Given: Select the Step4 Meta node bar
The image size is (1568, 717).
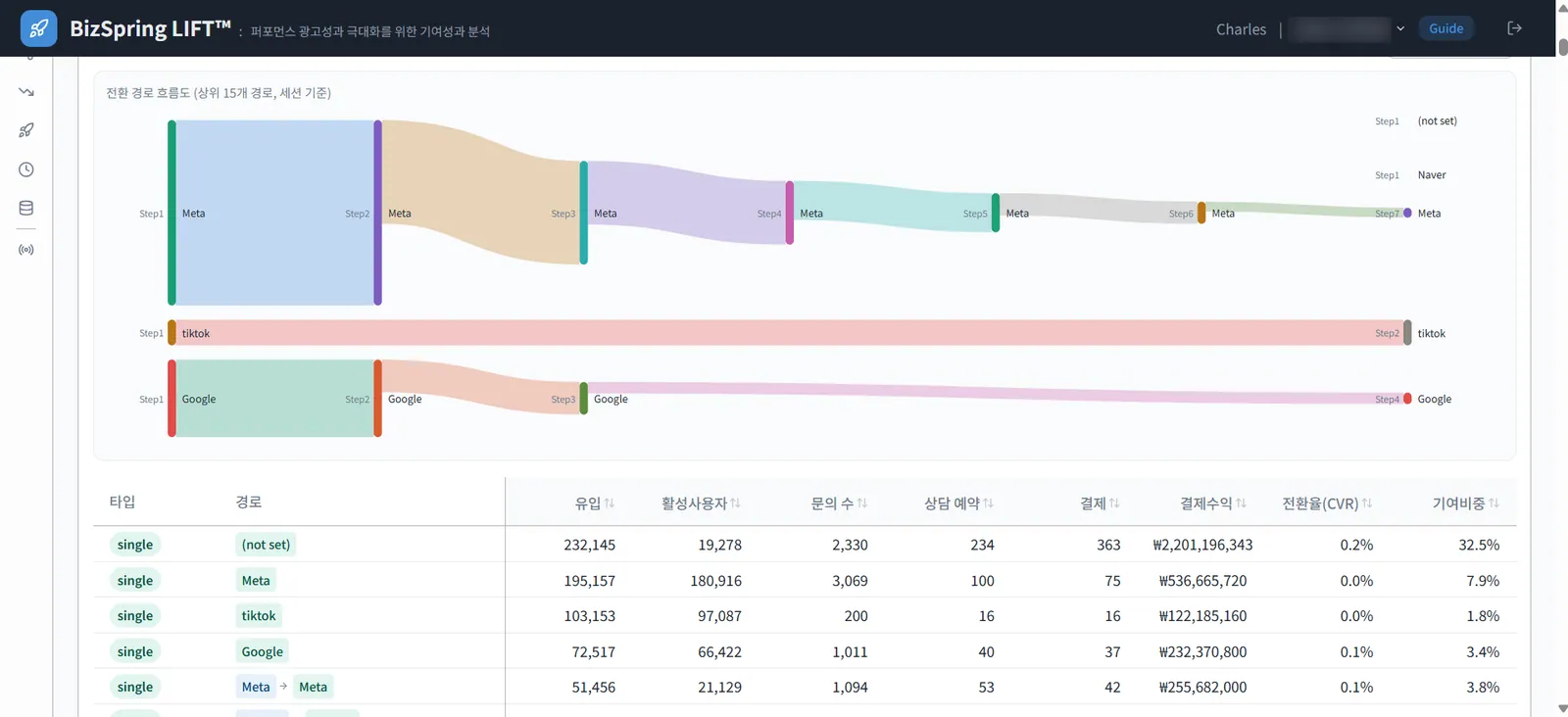Looking at the screenshot, I should [x=789, y=213].
